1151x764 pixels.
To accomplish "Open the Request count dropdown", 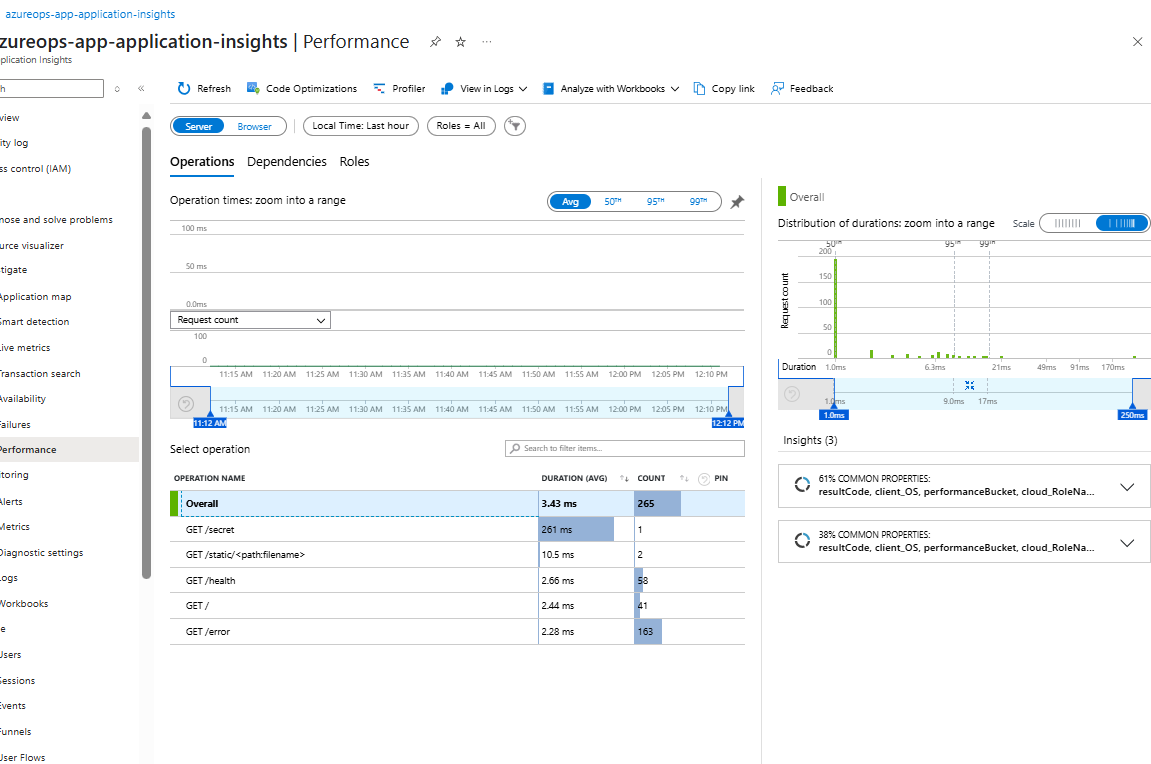I will pyautogui.click(x=250, y=320).
